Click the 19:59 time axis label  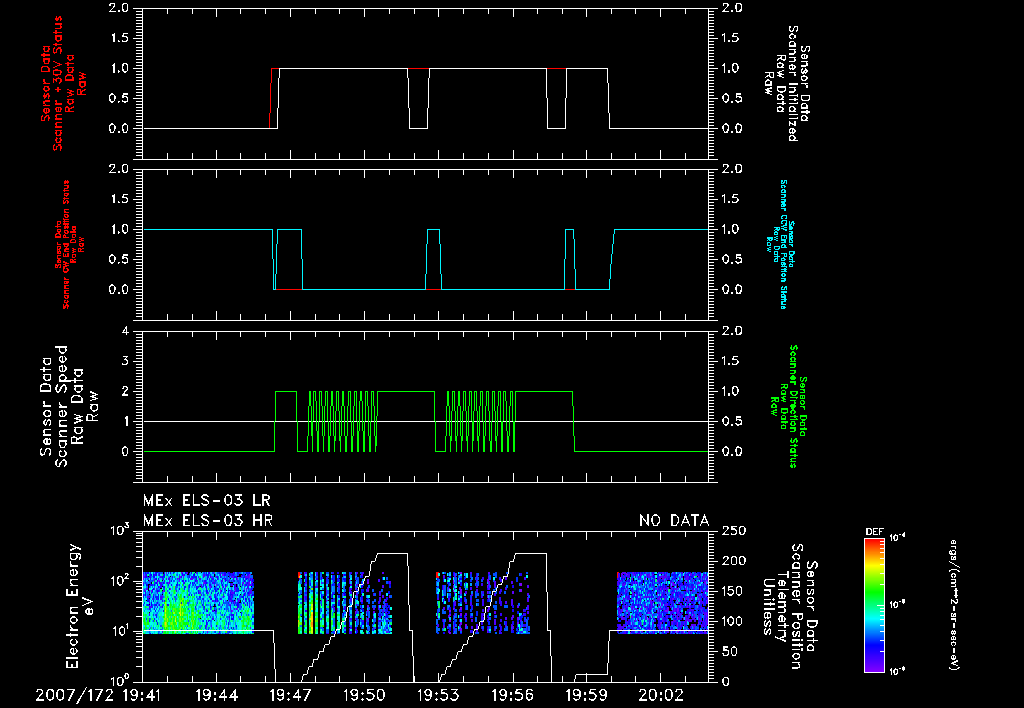[586, 695]
